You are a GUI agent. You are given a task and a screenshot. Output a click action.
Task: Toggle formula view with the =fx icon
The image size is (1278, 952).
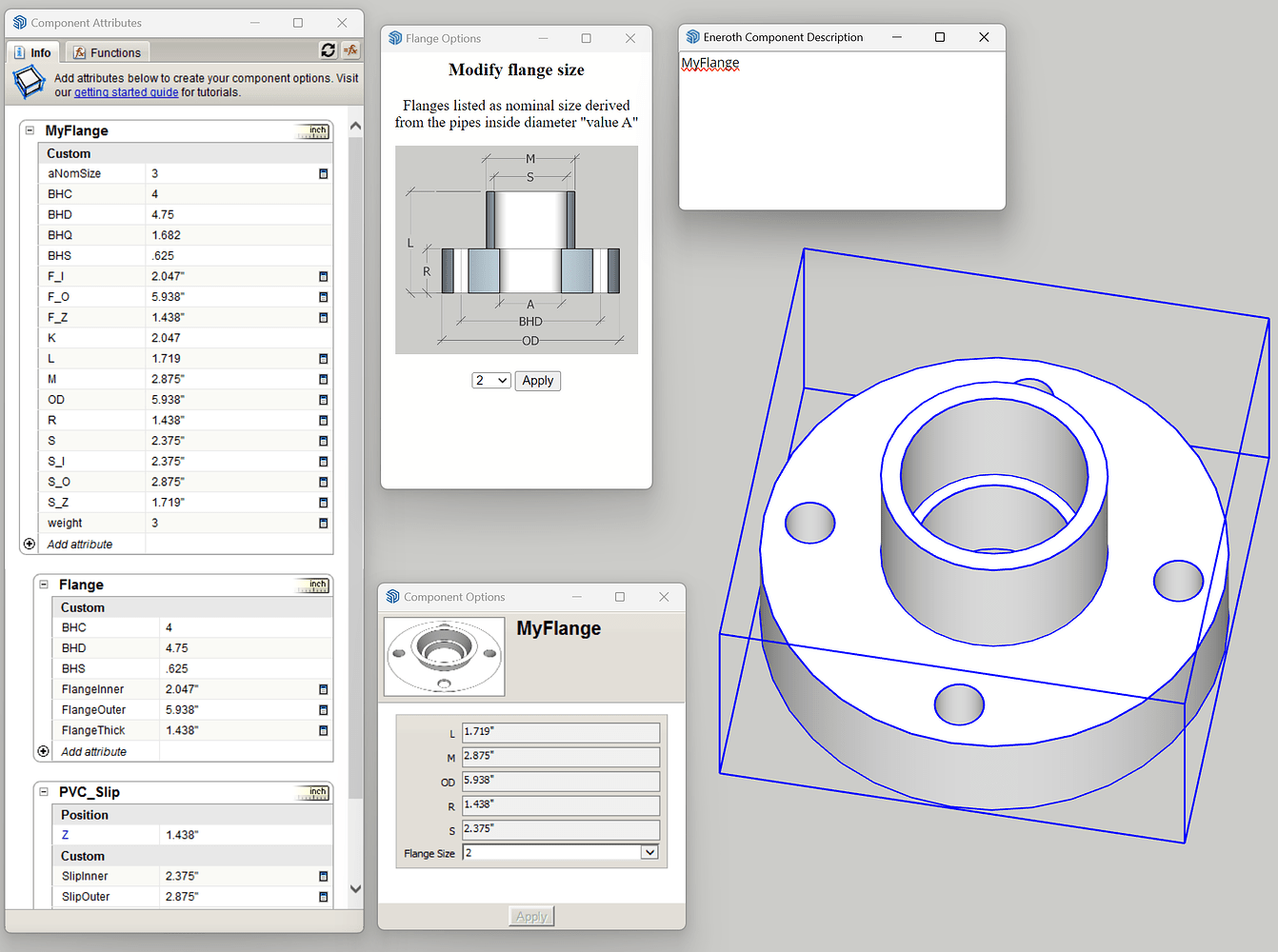coord(350,50)
